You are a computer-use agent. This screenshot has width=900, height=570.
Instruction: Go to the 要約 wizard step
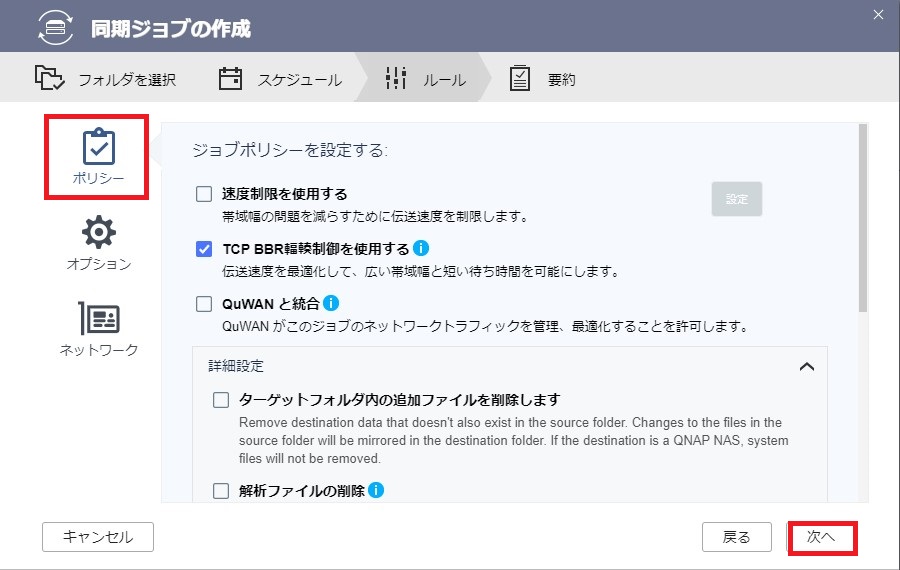[x=543, y=79]
